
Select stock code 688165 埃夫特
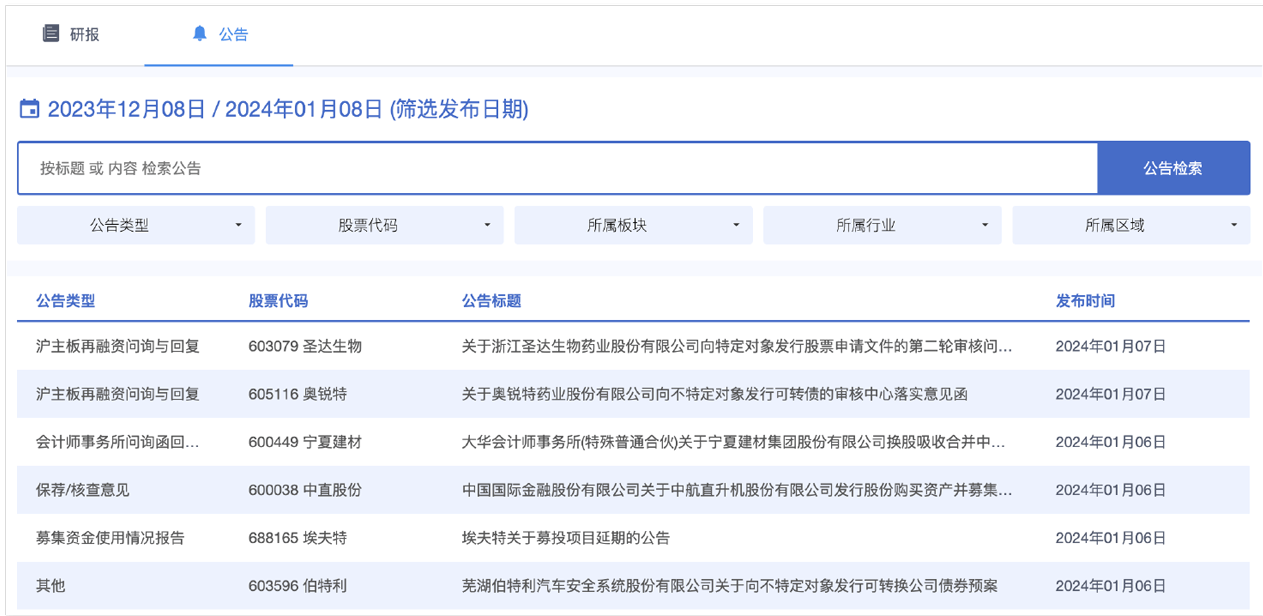[298, 538]
